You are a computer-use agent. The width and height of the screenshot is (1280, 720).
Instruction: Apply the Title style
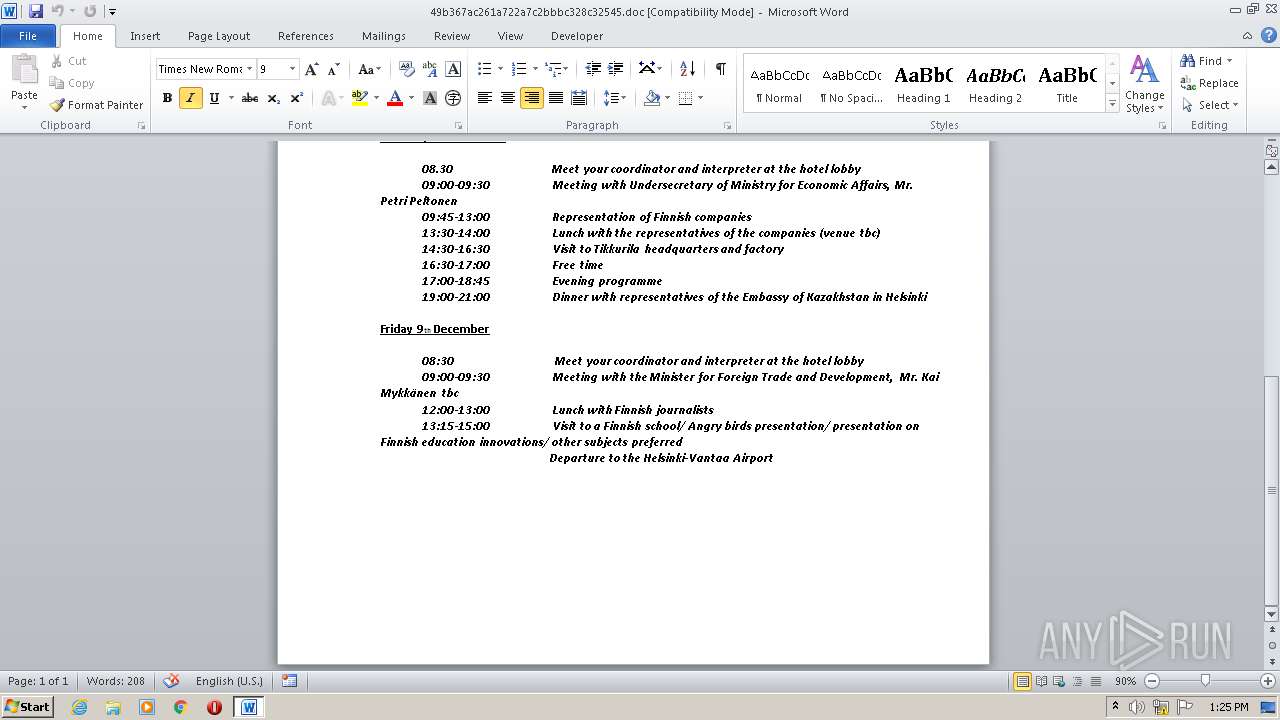pyautogui.click(x=1067, y=84)
